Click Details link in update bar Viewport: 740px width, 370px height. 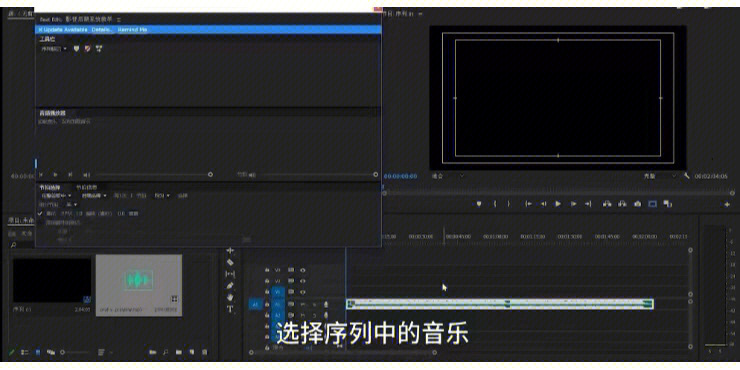pos(102,29)
